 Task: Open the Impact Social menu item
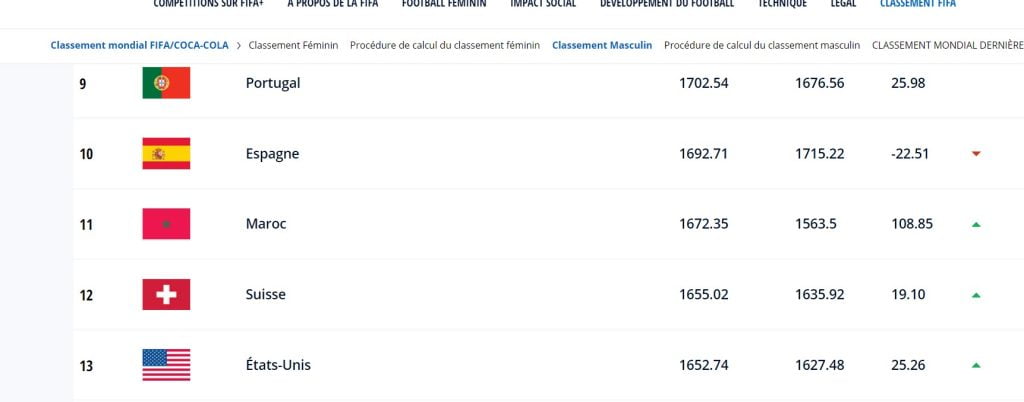[x=543, y=4]
